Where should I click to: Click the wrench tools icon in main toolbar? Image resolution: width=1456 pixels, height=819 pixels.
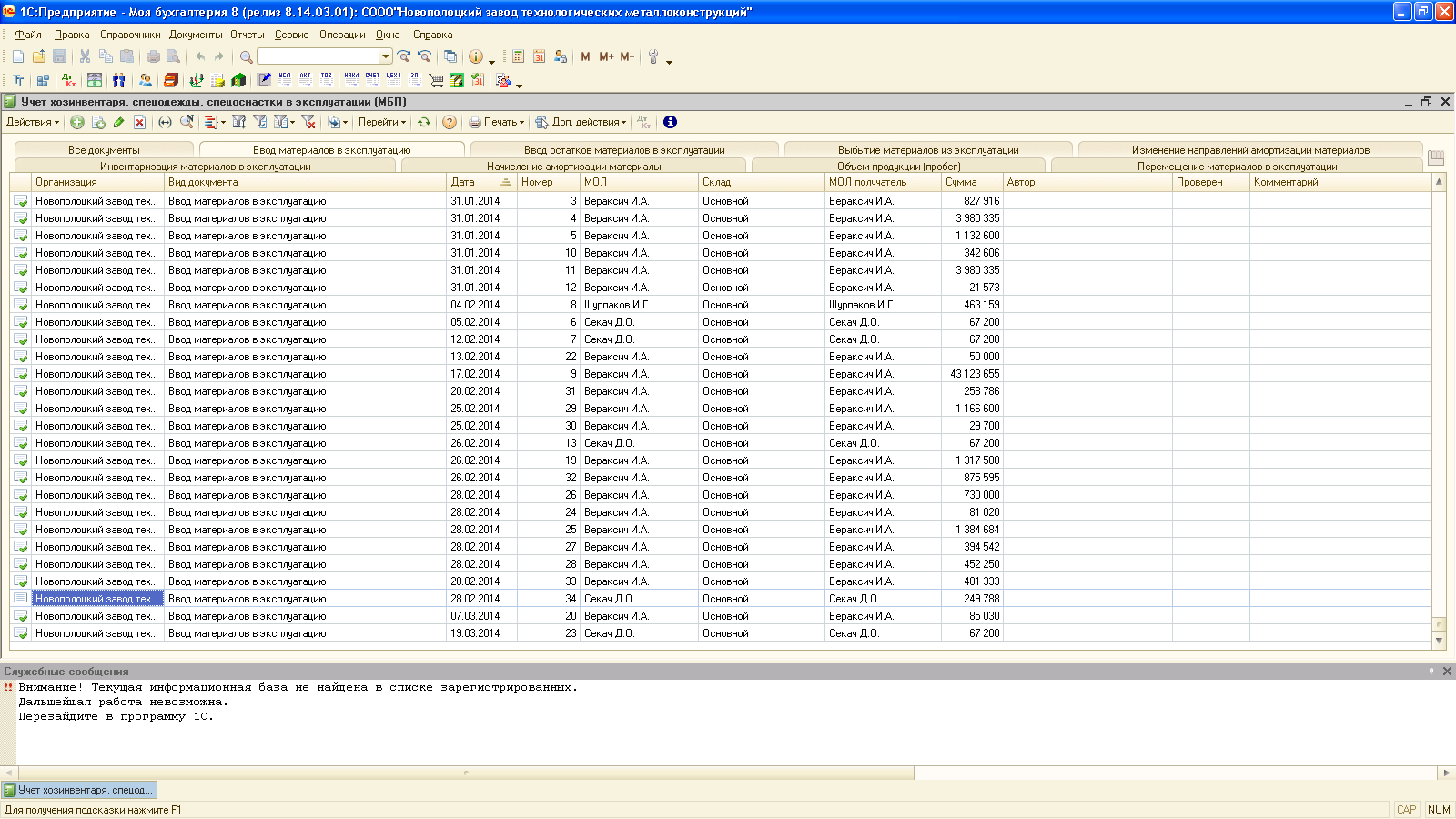(x=652, y=56)
